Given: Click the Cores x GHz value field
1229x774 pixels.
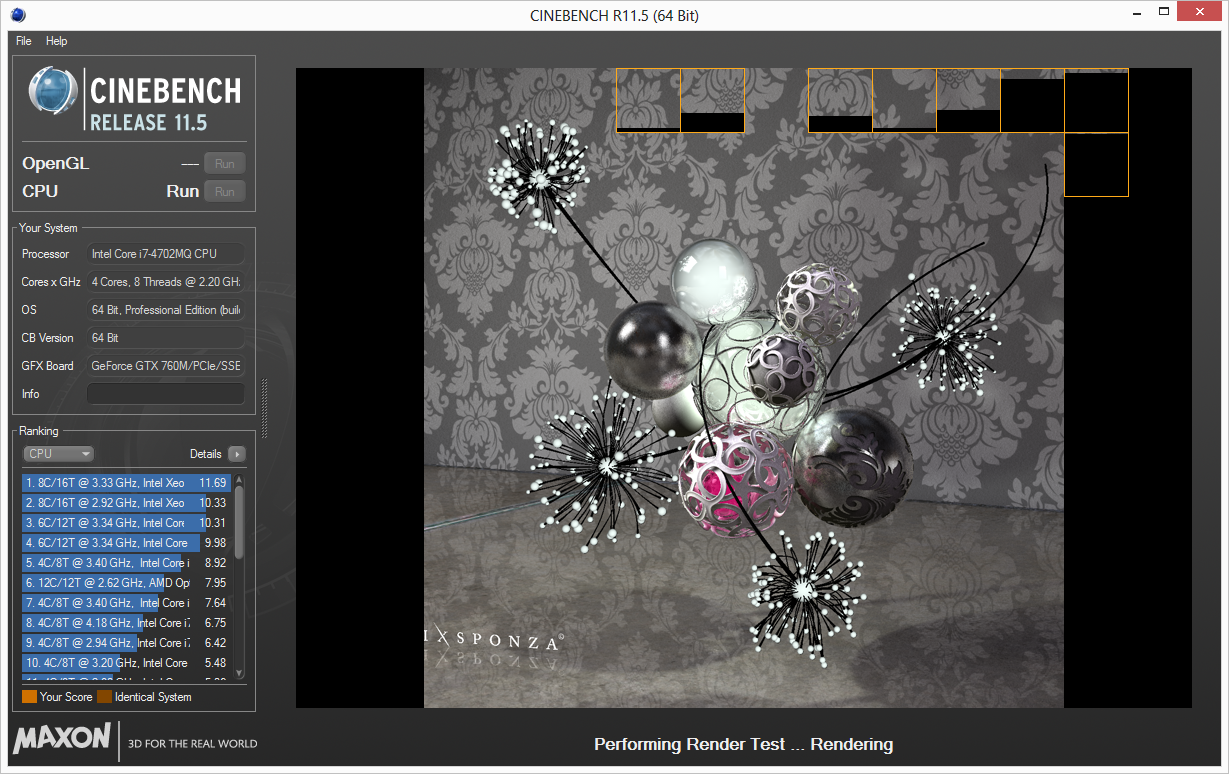Looking at the screenshot, I should click(166, 282).
